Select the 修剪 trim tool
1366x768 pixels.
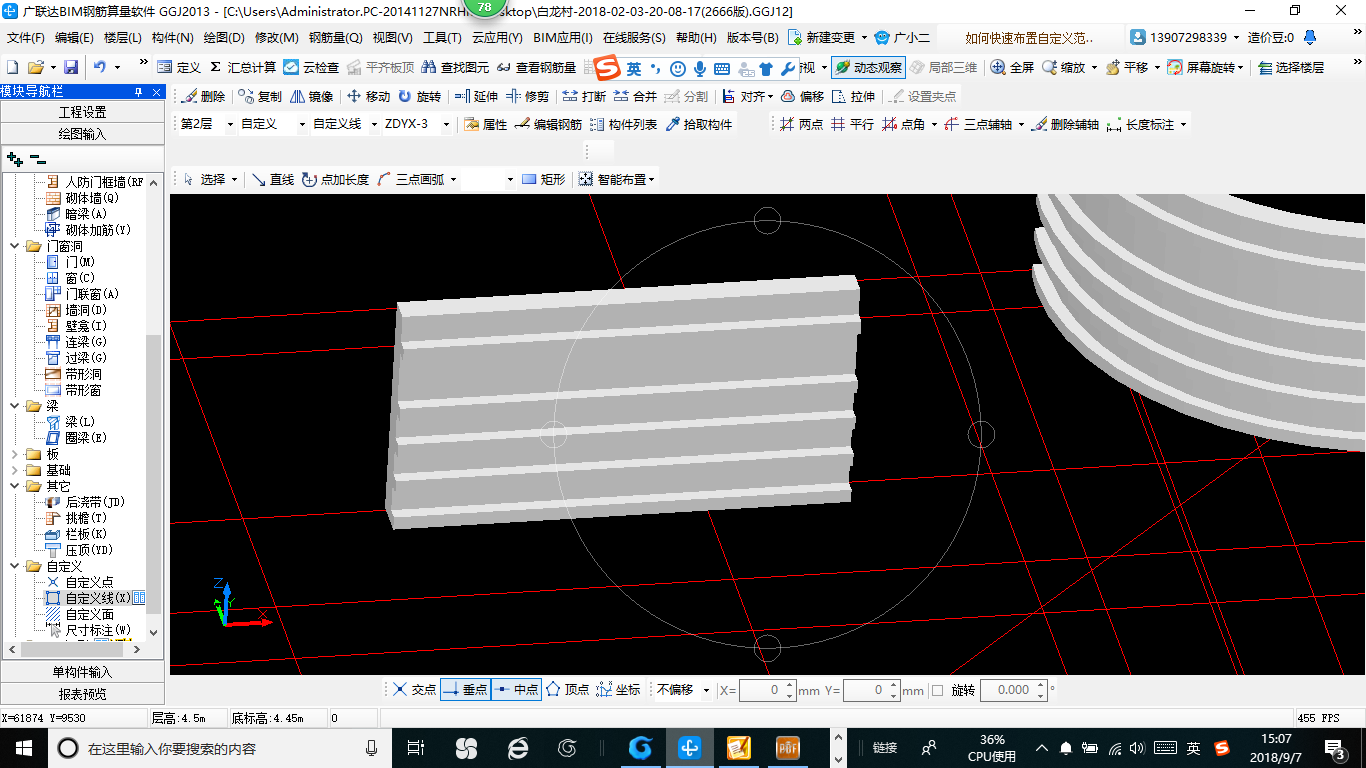click(527, 97)
